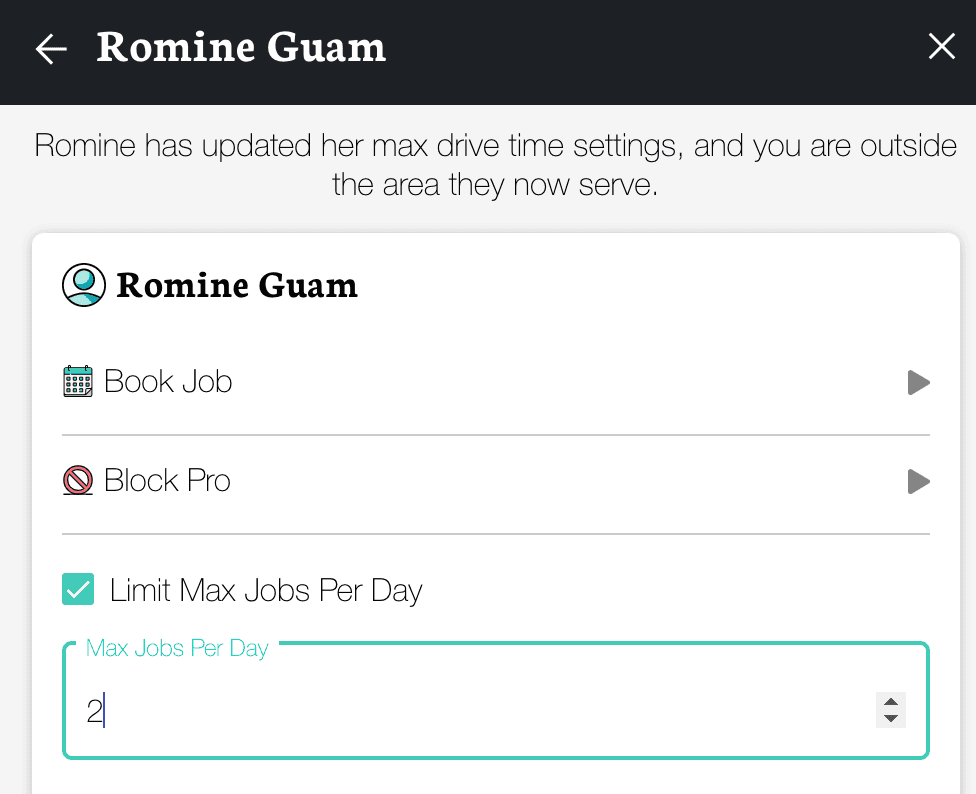Select the Block Pro option
Viewport: 976px width, 794px height.
pos(167,481)
